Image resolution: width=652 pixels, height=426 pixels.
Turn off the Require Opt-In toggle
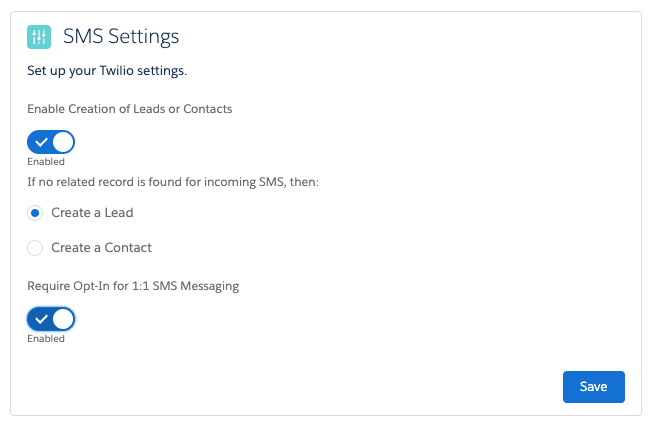(x=51, y=319)
